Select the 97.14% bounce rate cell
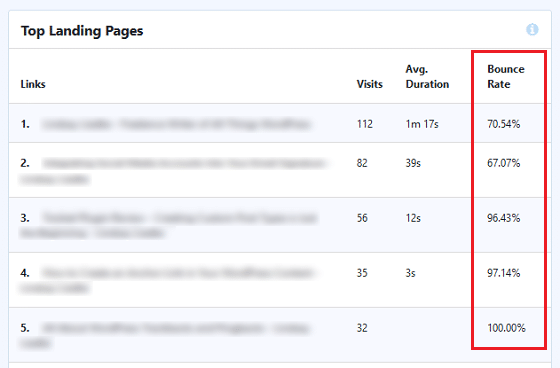The width and height of the screenshot is (560, 368). [x=504, y=273]
